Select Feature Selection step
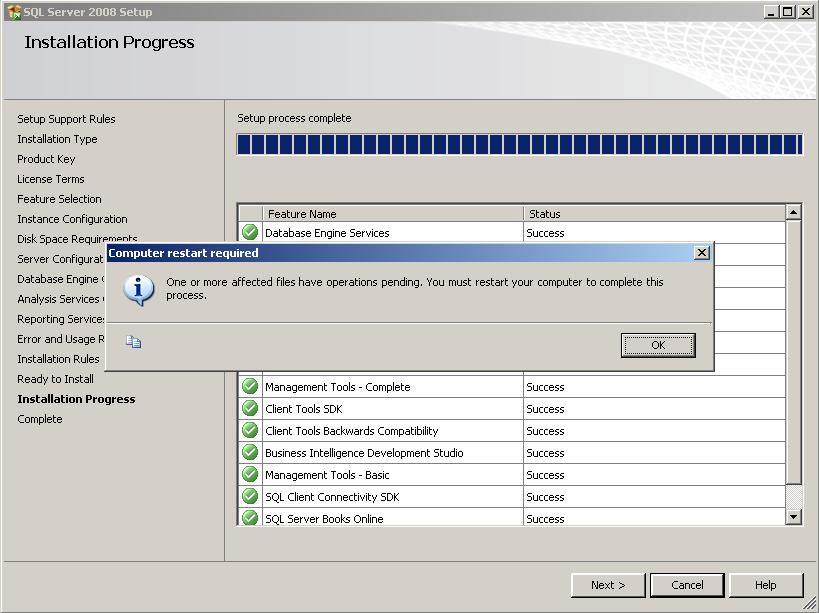819x613 pixels. (x=60, y=199)
